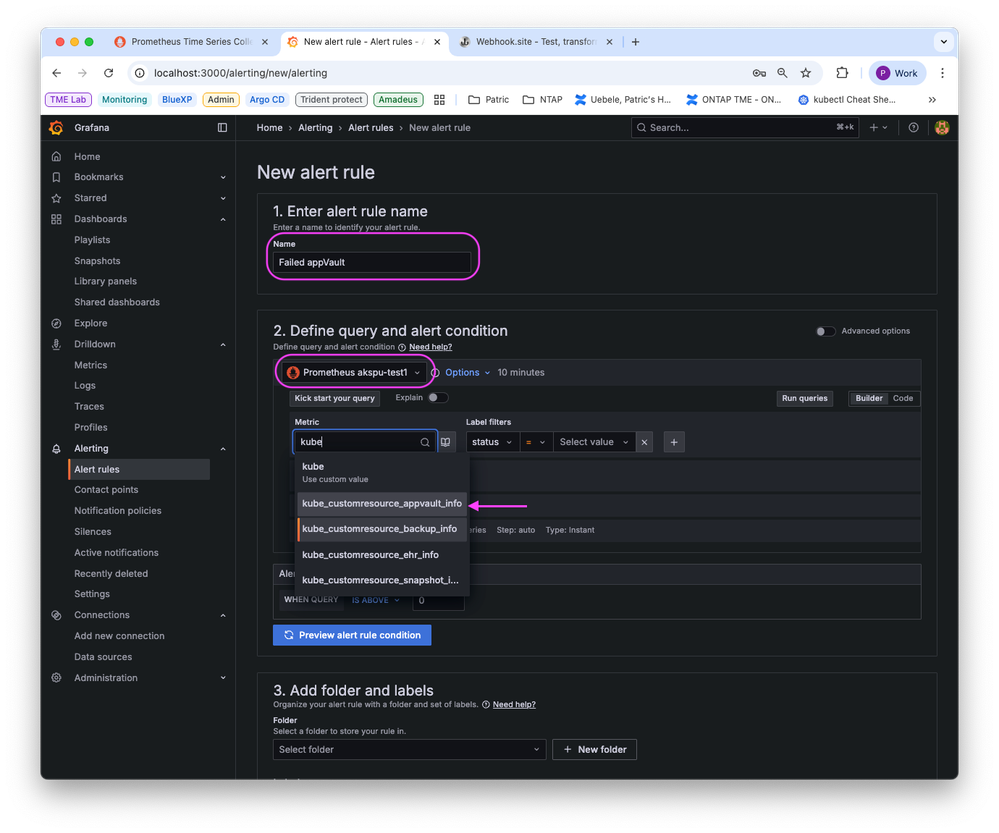Screen dimensions: 999x833
Task: Collapse the Alerting sidebar section
Action: pos(223,449)
